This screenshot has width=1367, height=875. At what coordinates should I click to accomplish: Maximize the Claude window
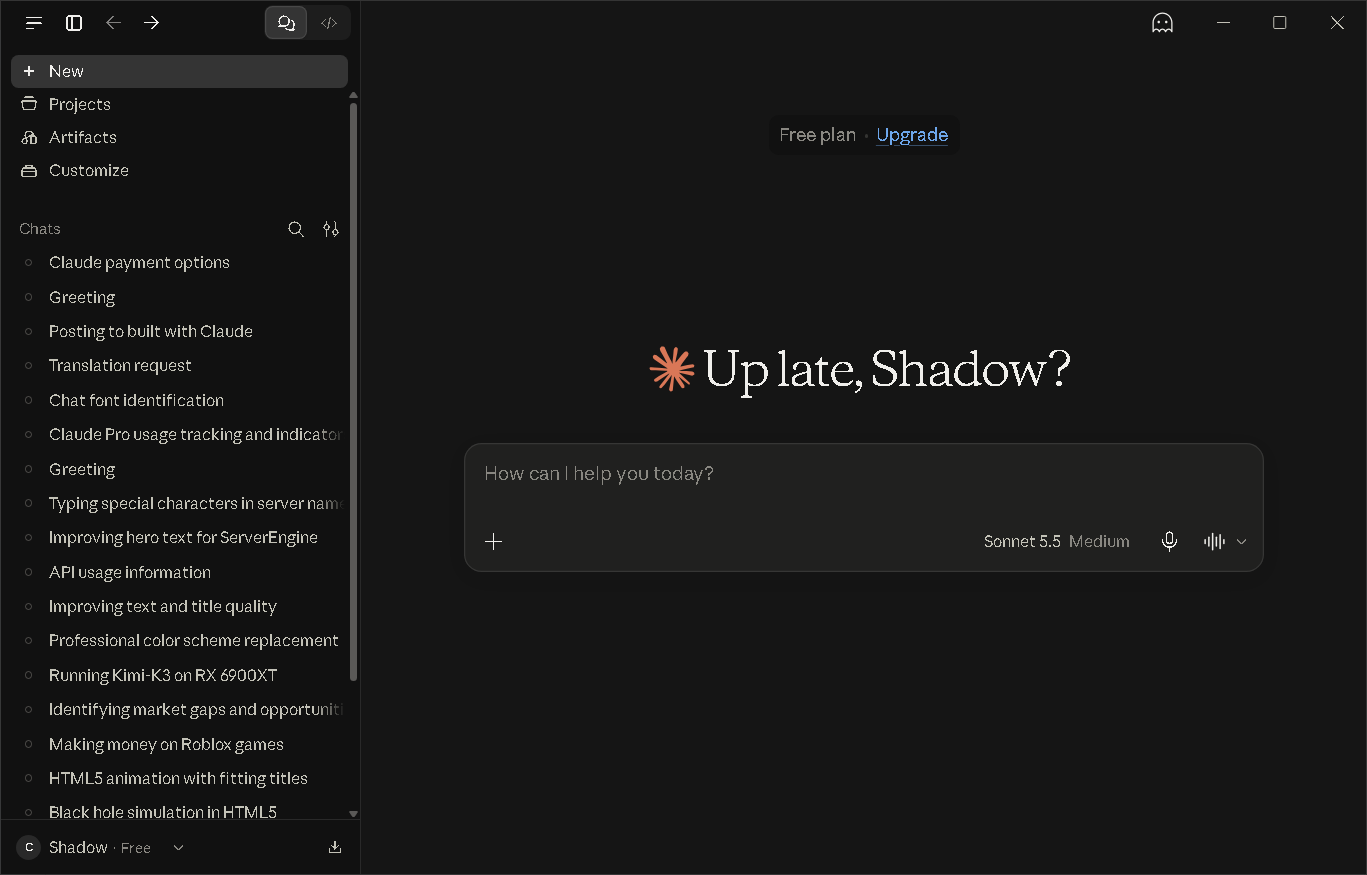[1279, 23]
